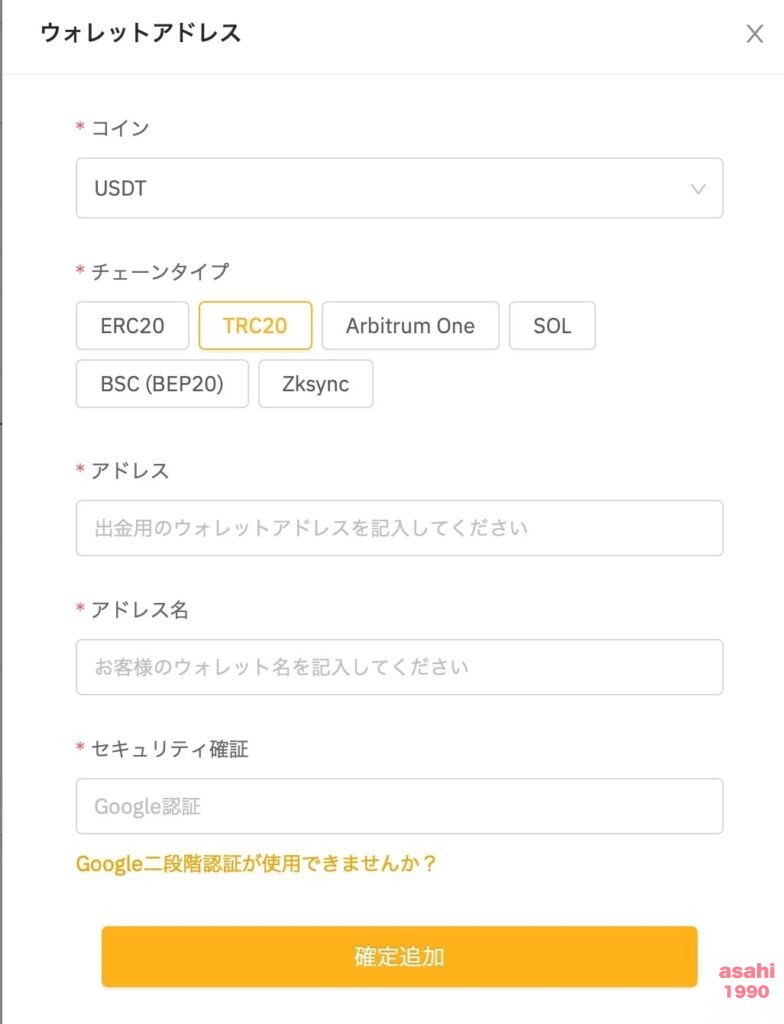Open the Google二段階認証が使用できませんか? link
Screen dimensions: 784x1024
tap(256, 863)
